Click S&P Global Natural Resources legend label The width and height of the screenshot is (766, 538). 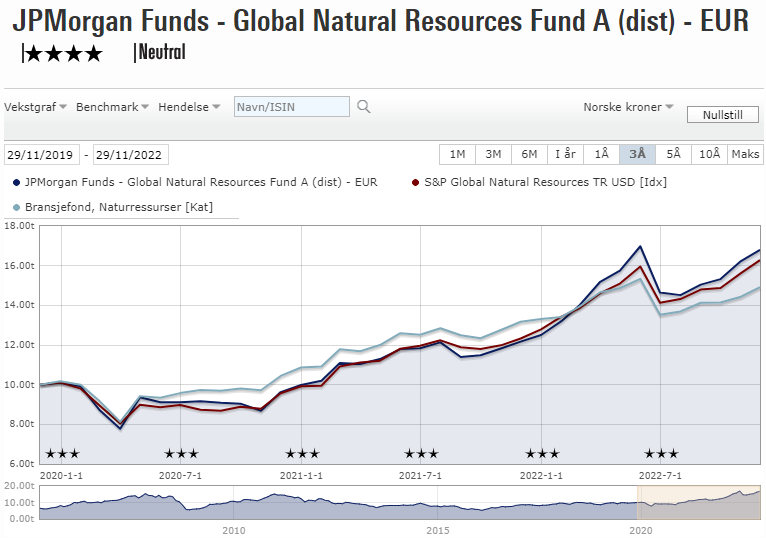(x=545, y=182)
